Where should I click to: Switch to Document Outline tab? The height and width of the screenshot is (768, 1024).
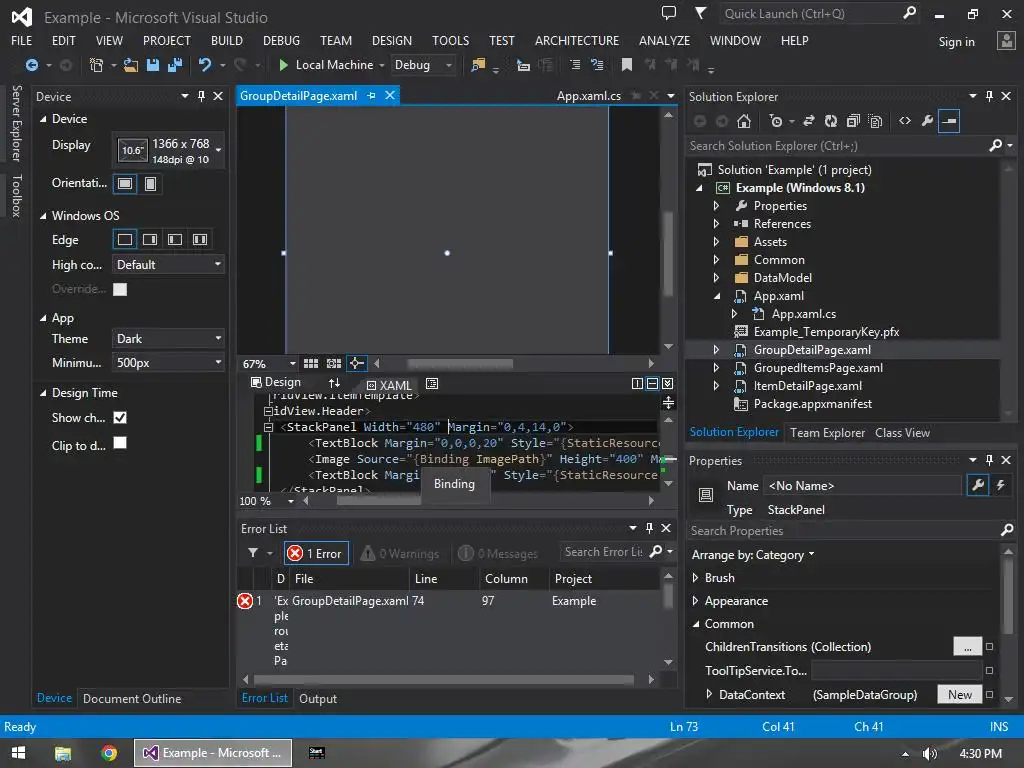132,699
